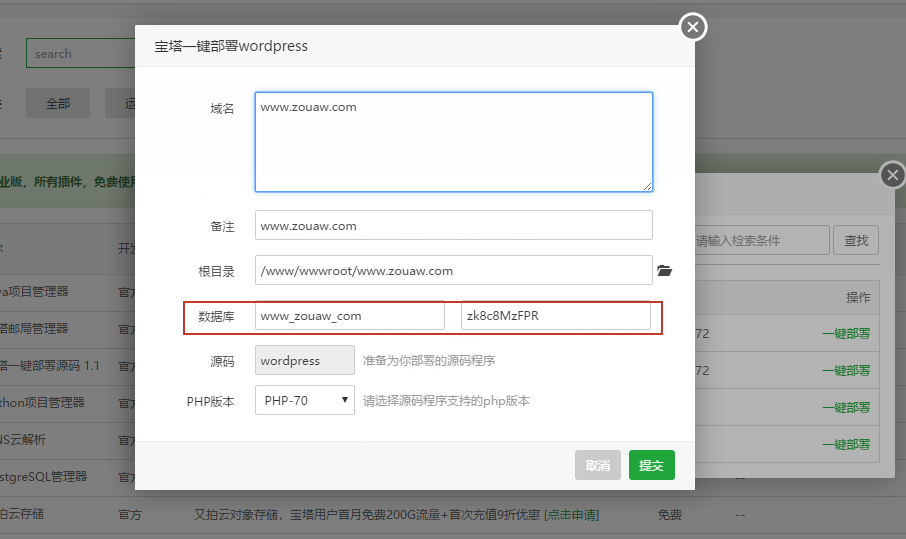Focus the 备注 input field

[x=453, y=226]
